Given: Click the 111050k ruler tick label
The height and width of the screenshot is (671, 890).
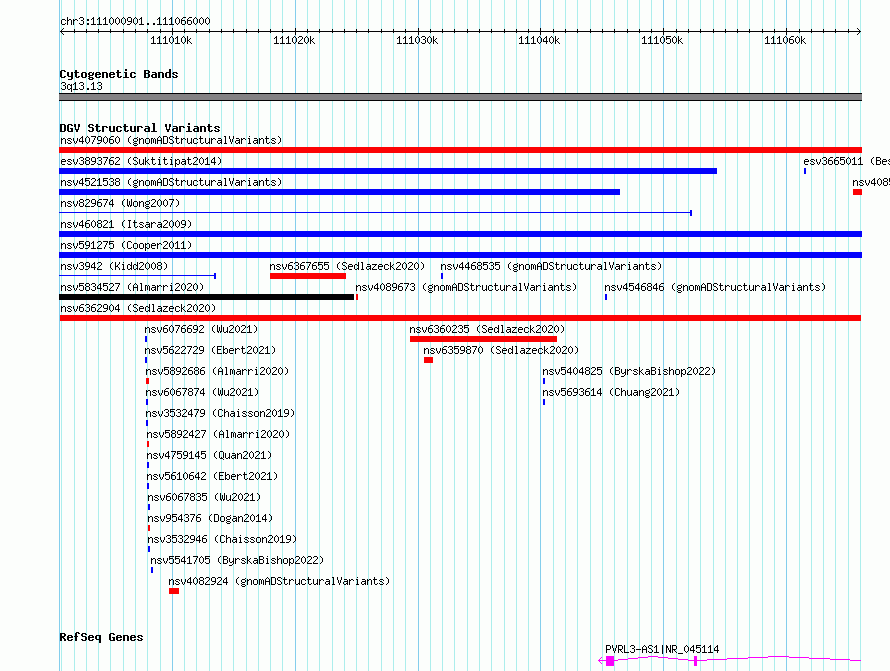Looking at the screenshot, I should [x=662, y=40].
